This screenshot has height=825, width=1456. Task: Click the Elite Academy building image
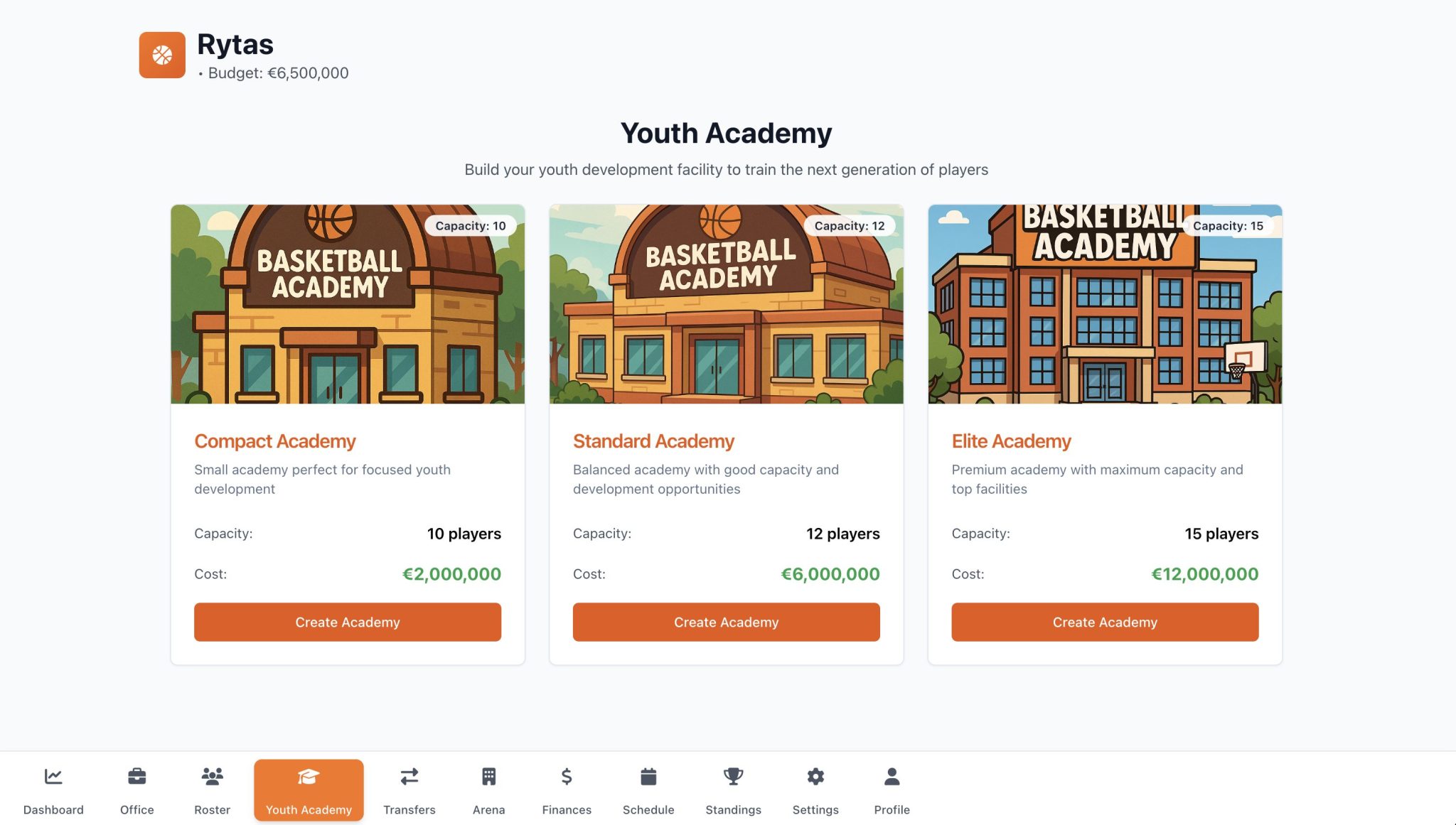click(1105, 313)
